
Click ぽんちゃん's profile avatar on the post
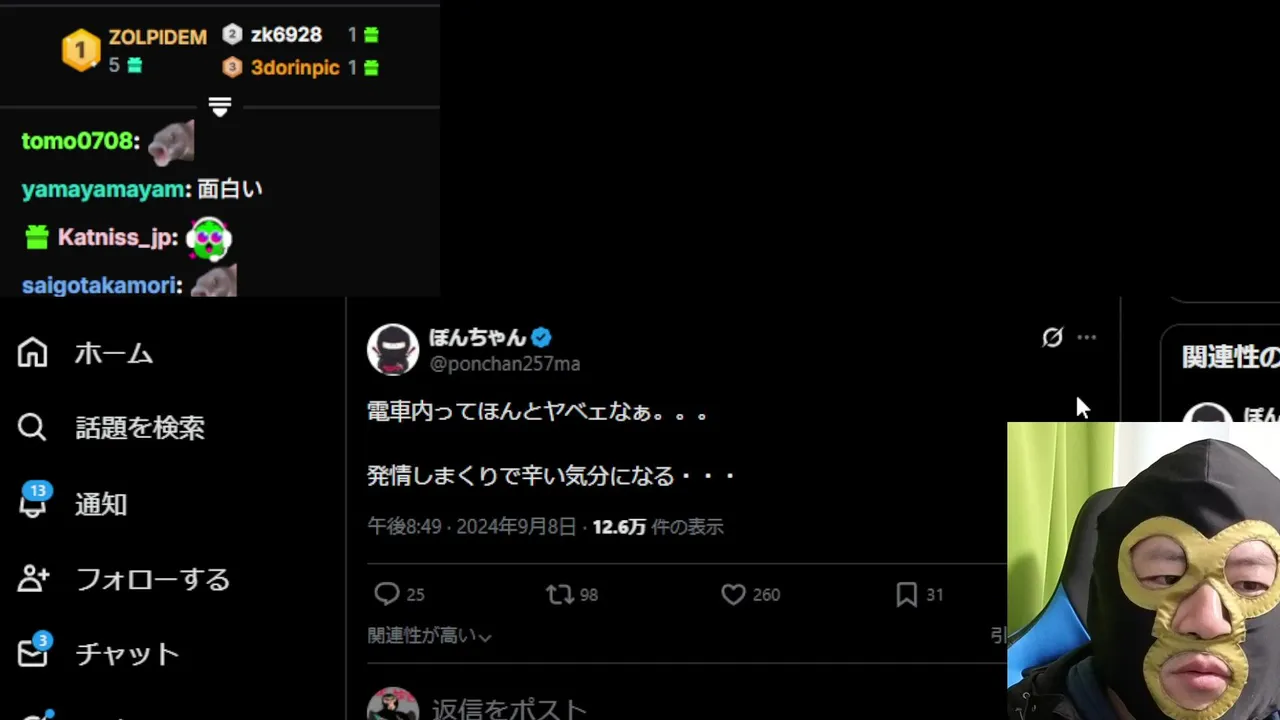pyautogui.click(x=392, y=350)
